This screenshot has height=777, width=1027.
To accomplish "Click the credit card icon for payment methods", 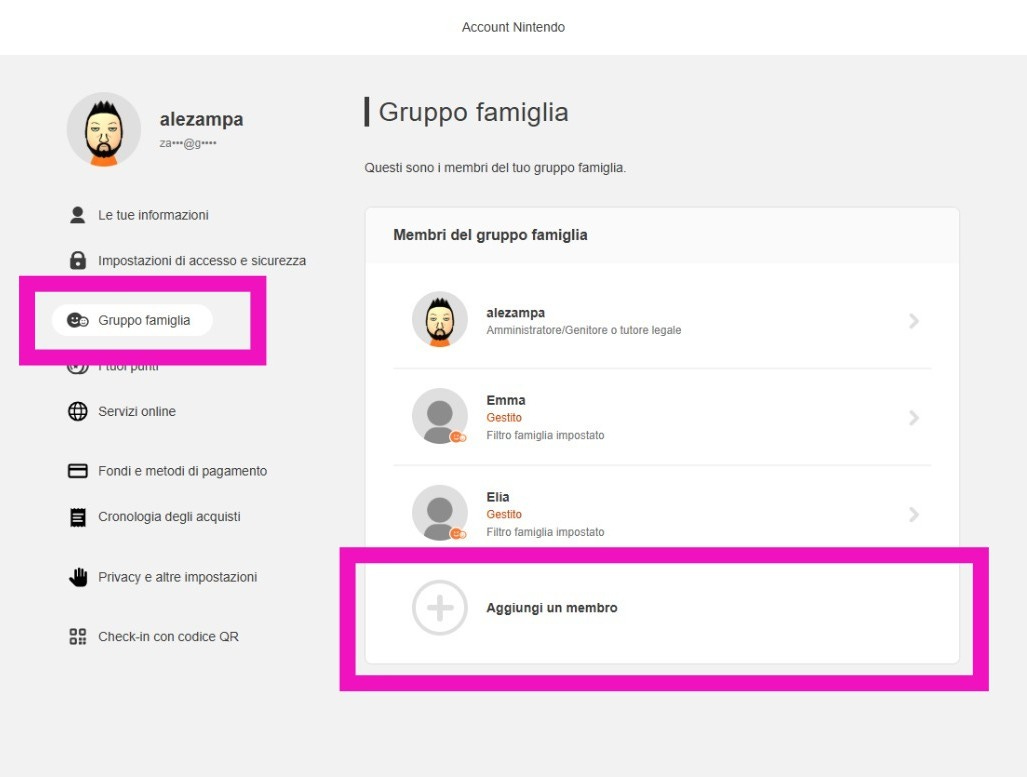I will point(77,471).
